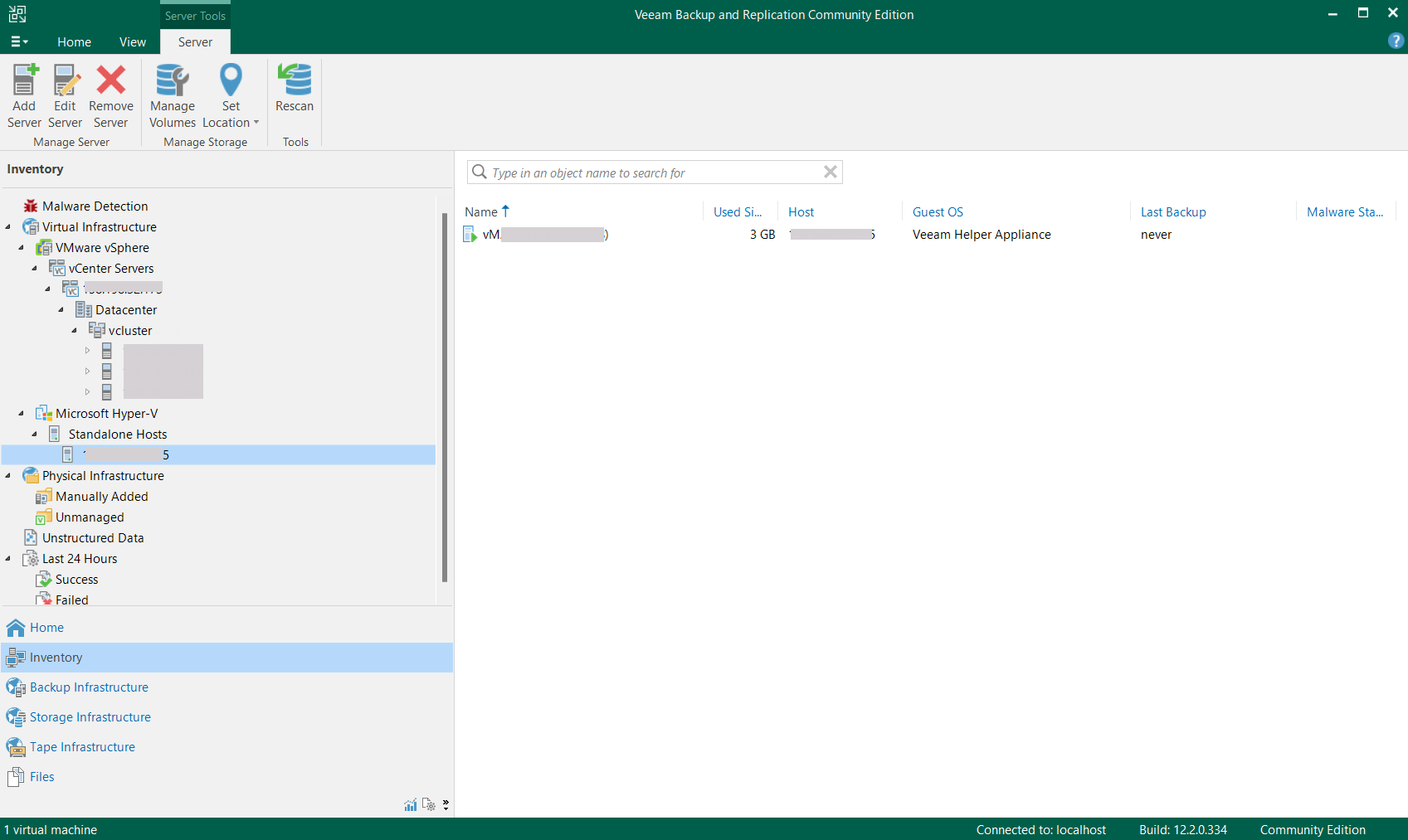The image size is (1408, 840).
Task: Collapse the Microsoft Hyper-V branch
Action: click(x=22, y=414)
